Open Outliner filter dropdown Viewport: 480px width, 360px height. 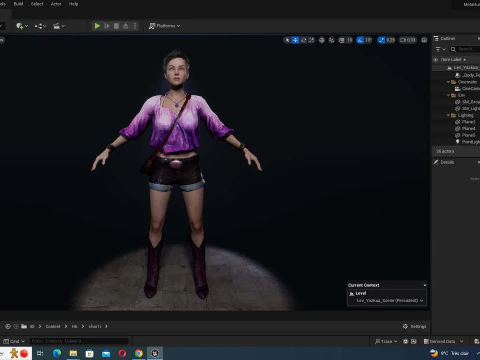click(440, 49)
